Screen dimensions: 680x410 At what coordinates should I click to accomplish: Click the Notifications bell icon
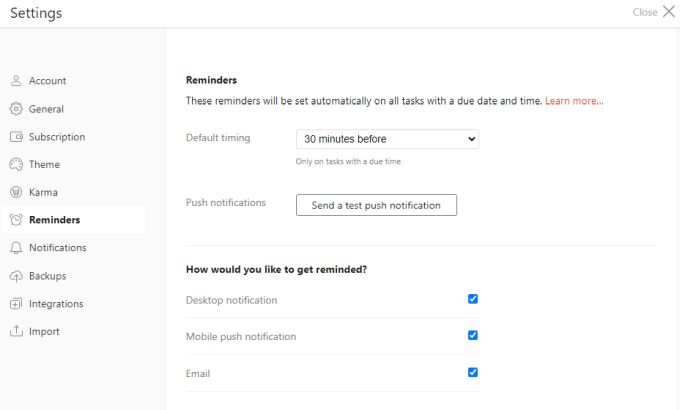click(x=16, y=248)
